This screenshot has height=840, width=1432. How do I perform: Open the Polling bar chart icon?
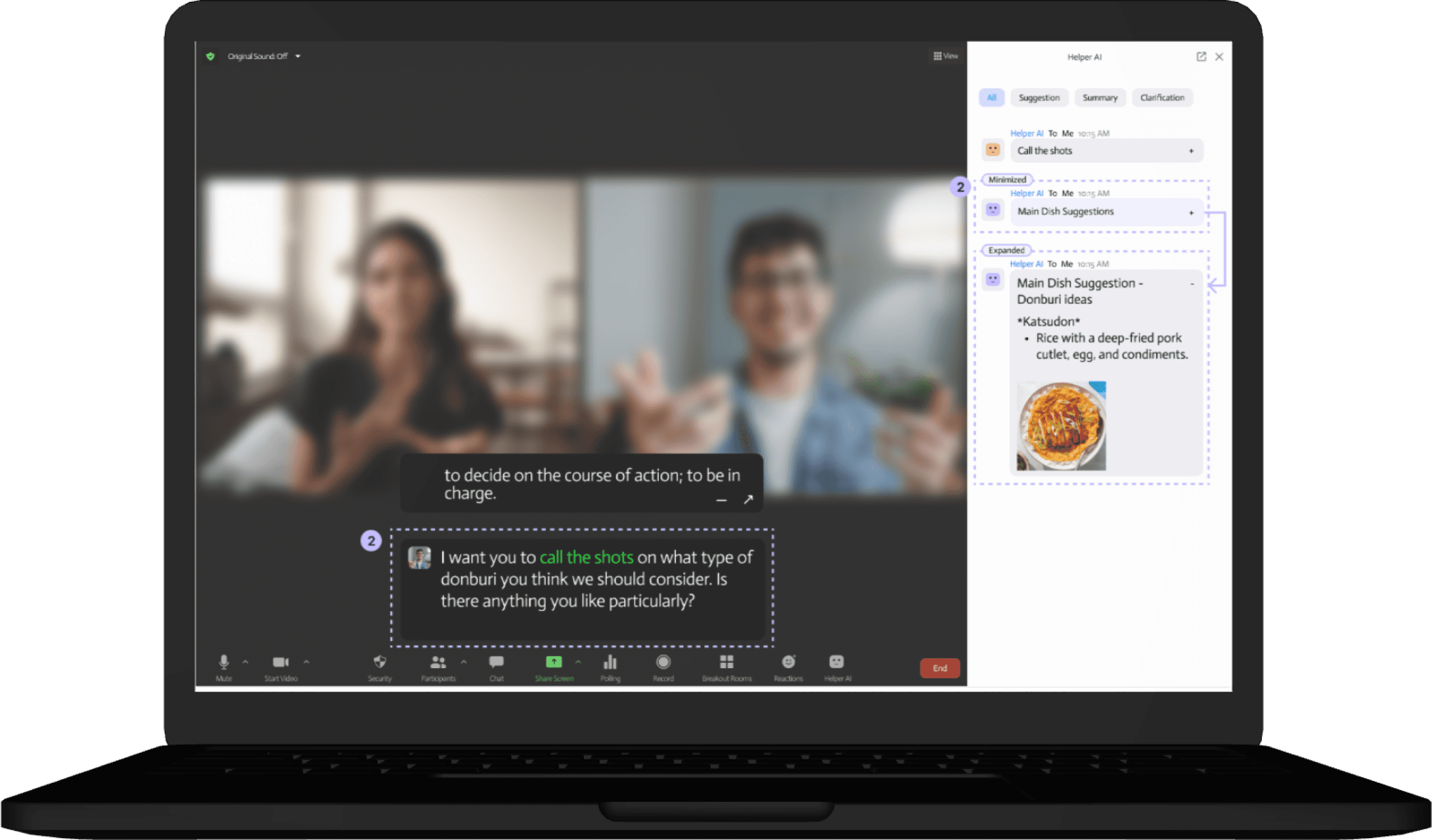click(x=610, y=662)
